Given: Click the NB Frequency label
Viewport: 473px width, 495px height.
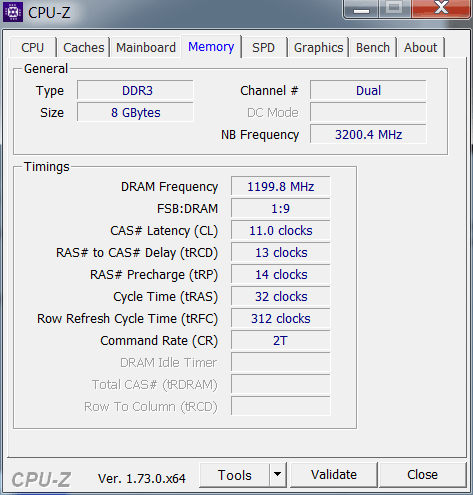Looking at the screenshot, I should [260, 135].
